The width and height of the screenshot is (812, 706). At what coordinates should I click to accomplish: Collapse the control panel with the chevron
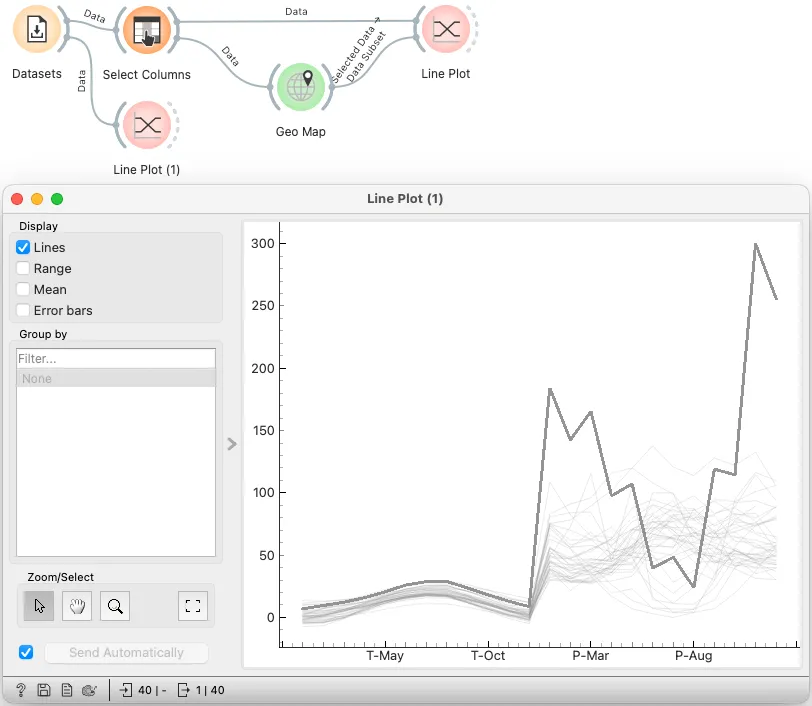232,444
